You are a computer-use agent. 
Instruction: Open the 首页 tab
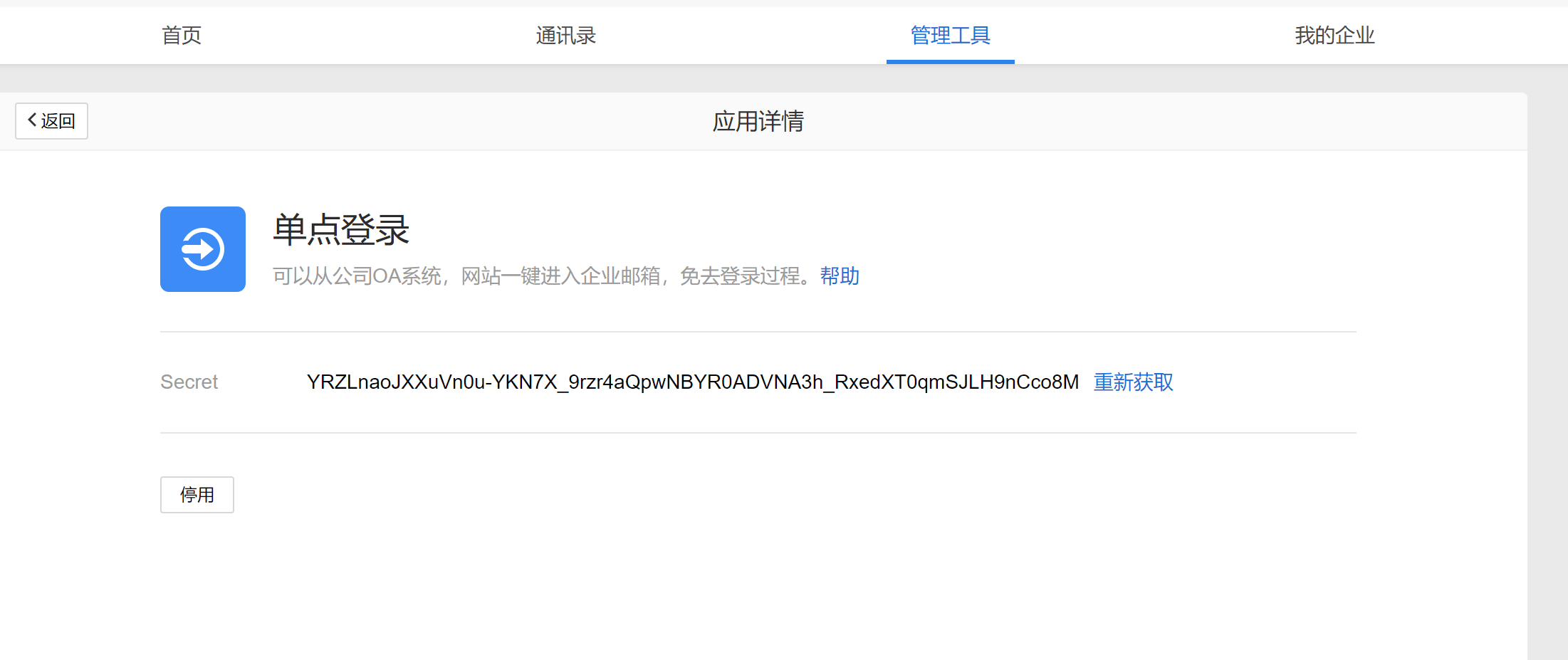pos(181,35)
